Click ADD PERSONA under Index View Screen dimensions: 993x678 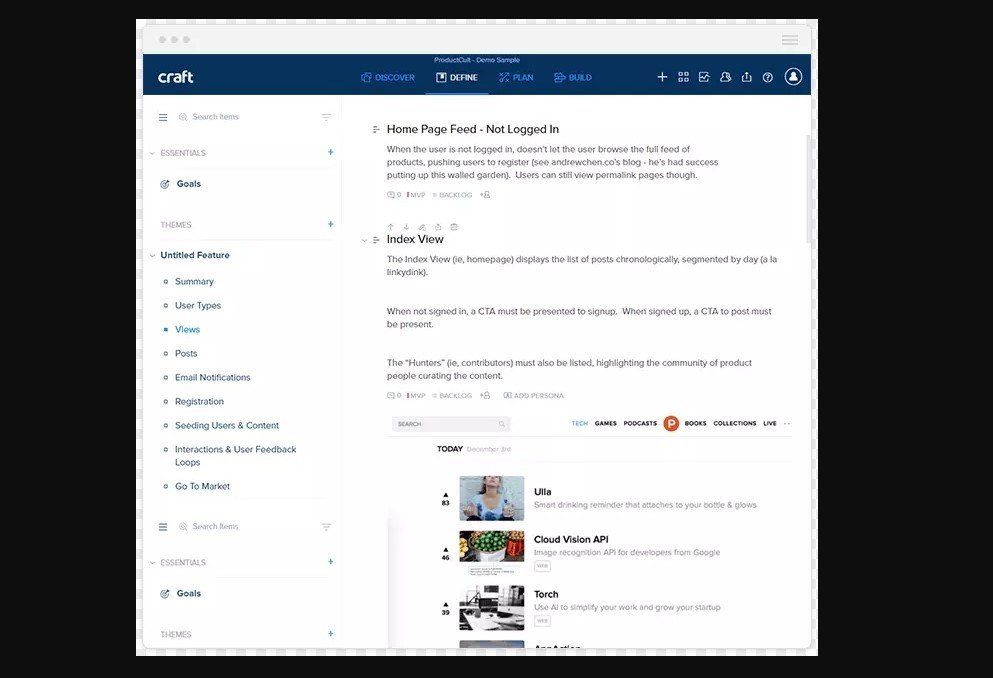533,396
